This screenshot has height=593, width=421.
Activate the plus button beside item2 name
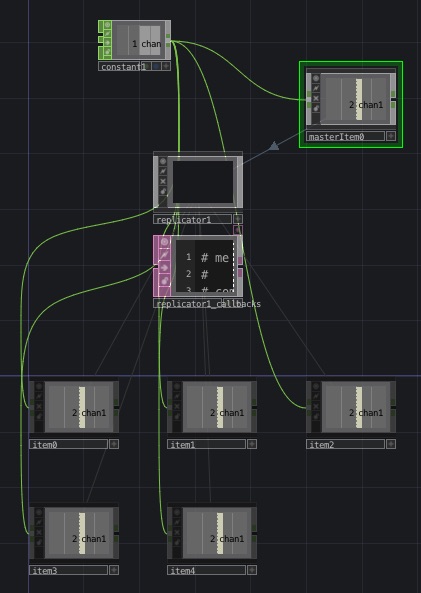(391, 444)
